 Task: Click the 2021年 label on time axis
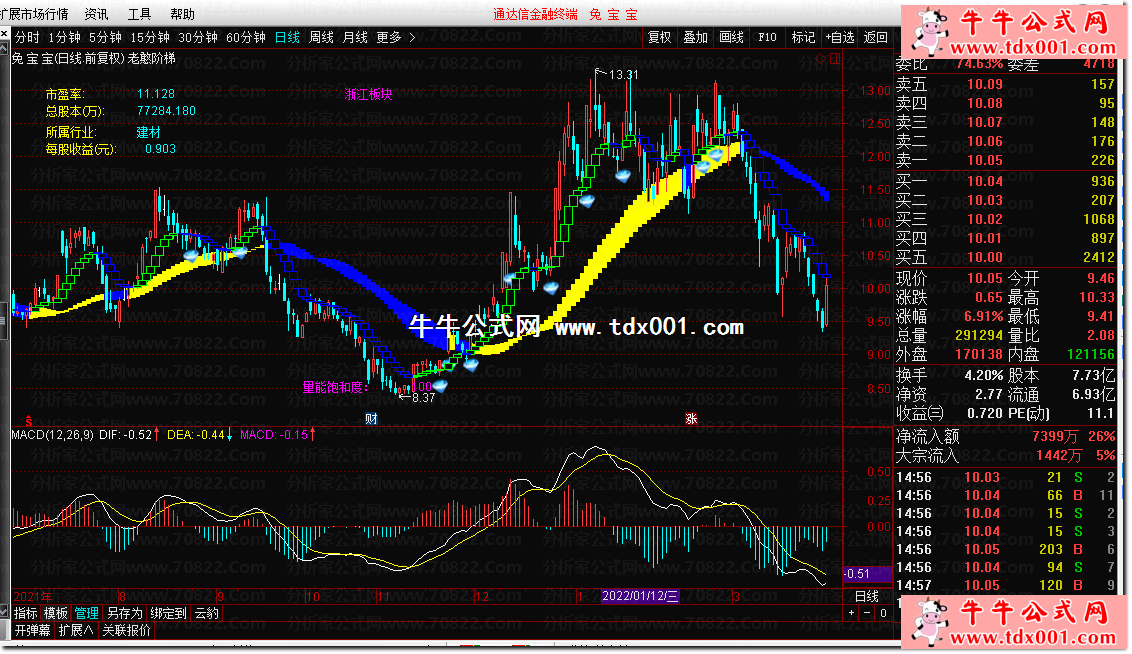(33, 597)
